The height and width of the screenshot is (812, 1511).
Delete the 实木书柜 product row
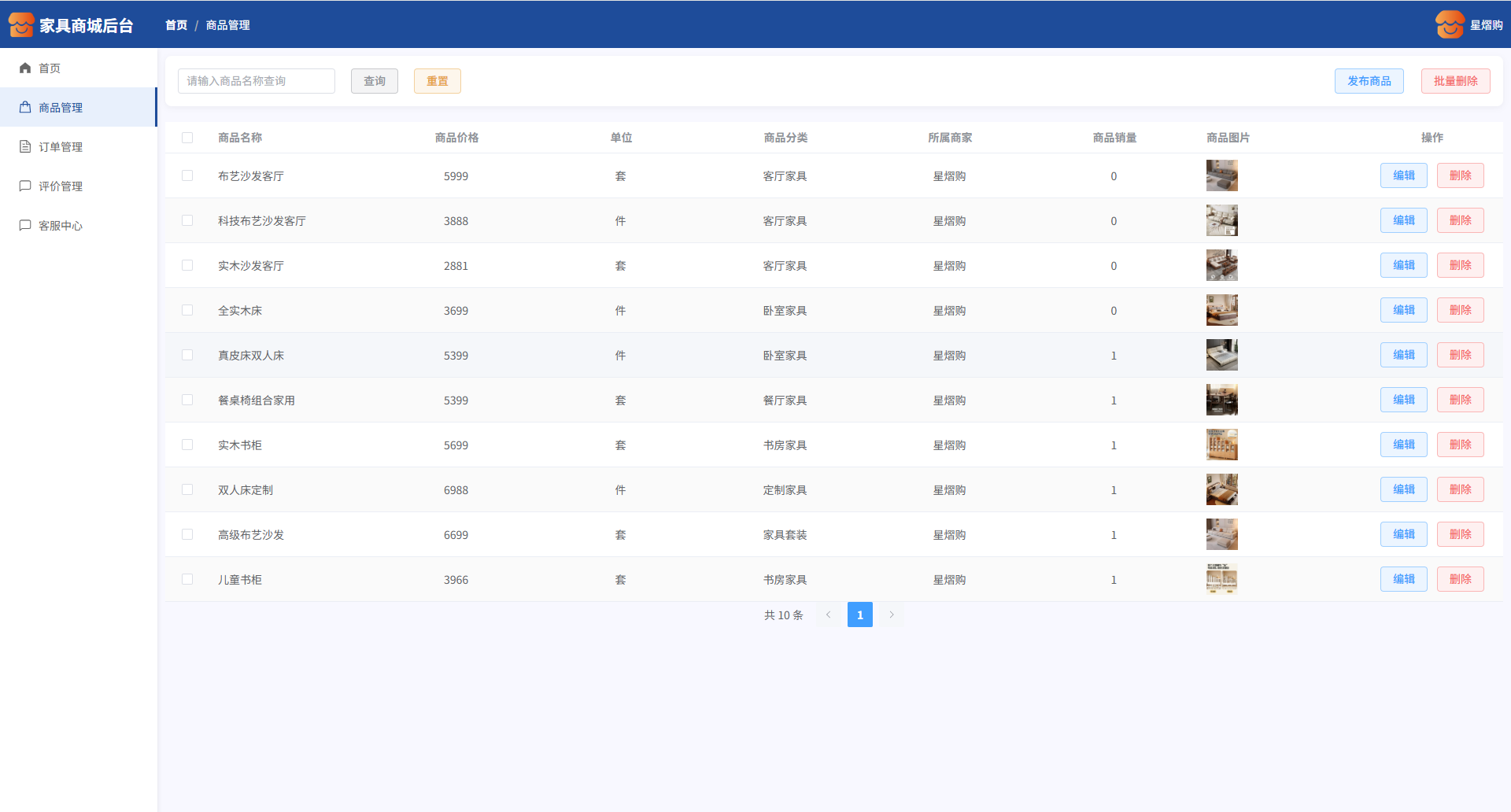[1460, 445]
